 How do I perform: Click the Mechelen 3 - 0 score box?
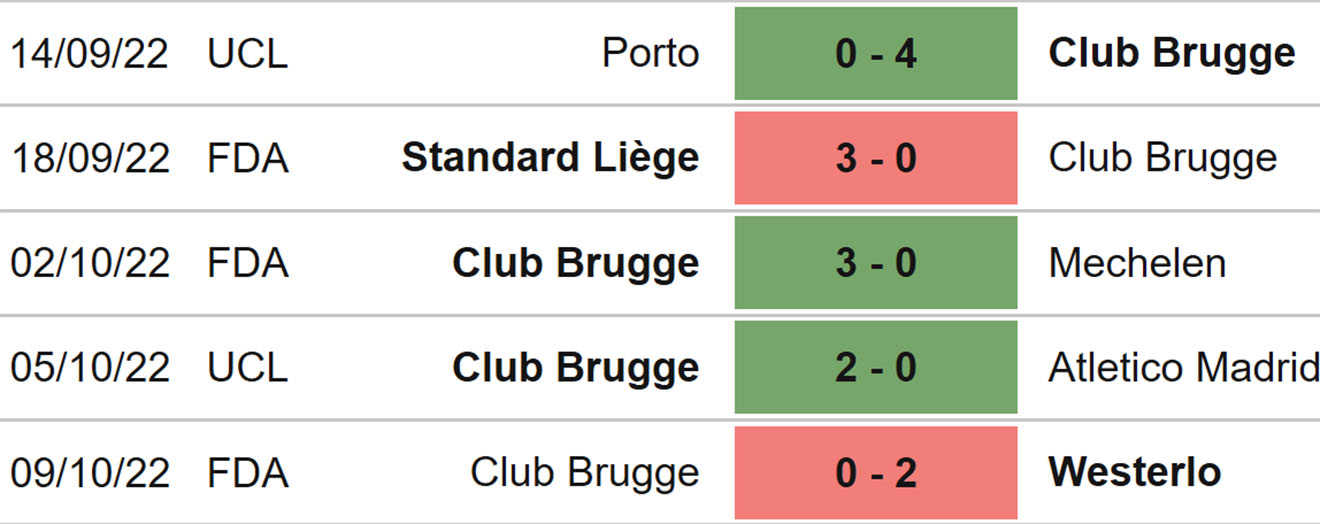pos(876,263)
